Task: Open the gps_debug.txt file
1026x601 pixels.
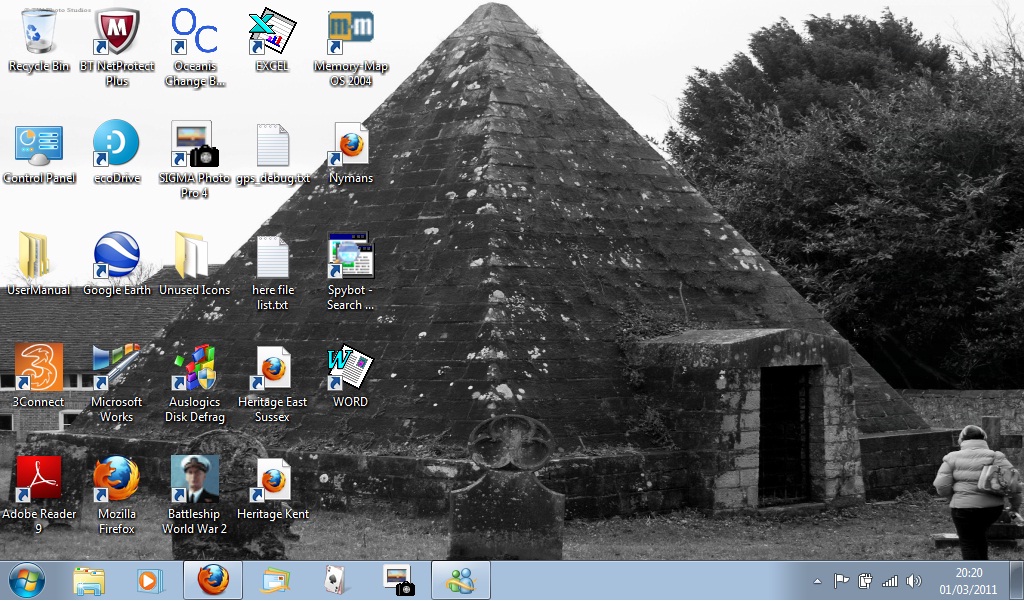Action: pos(271,143)
